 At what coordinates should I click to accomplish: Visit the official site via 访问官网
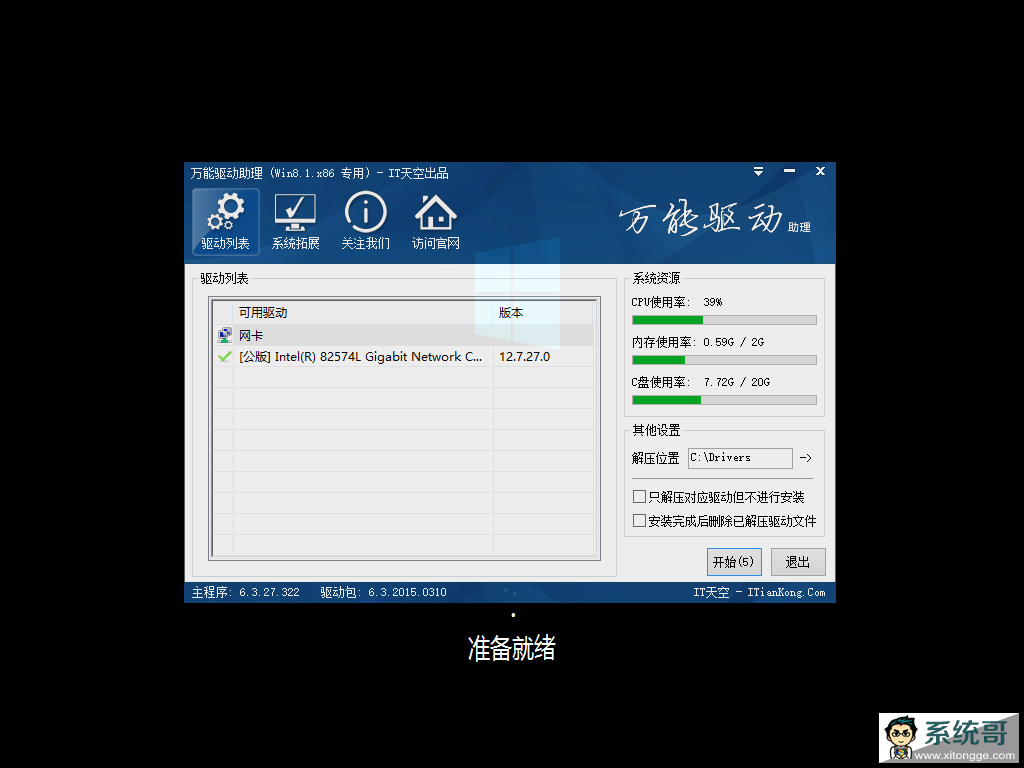(436, 221)
